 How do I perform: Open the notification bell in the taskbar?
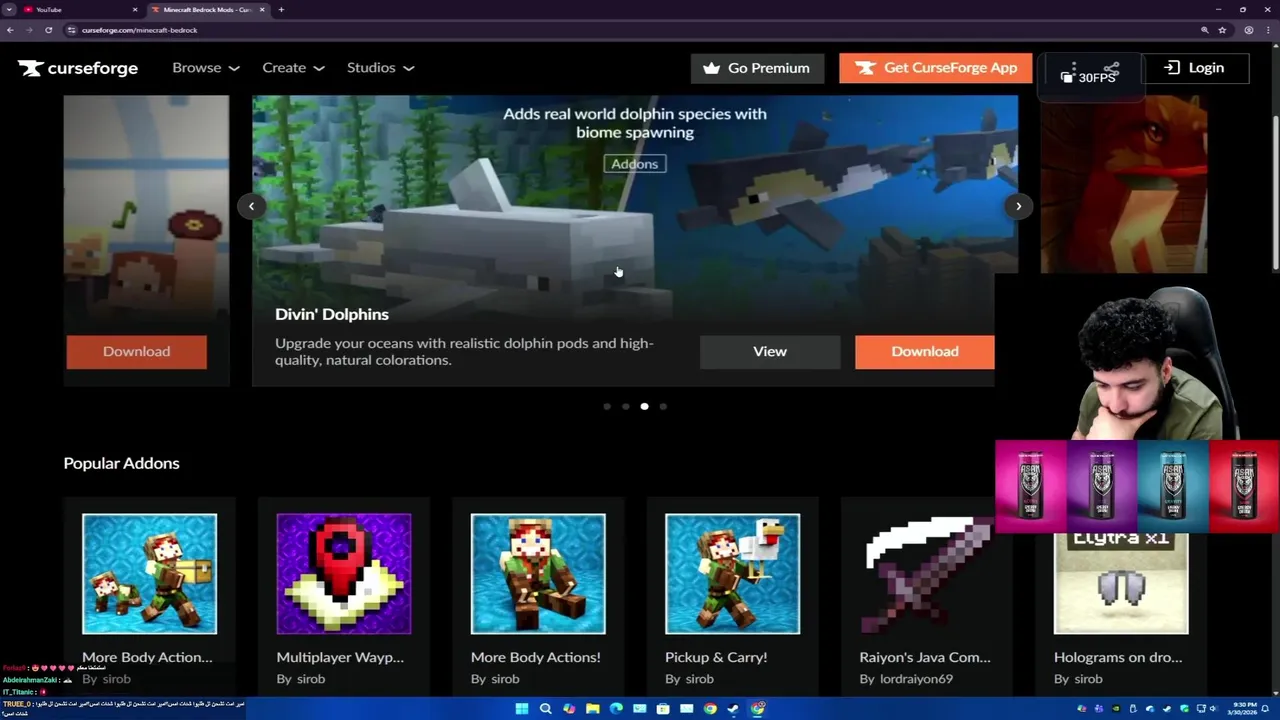[x=1267, y=709]
